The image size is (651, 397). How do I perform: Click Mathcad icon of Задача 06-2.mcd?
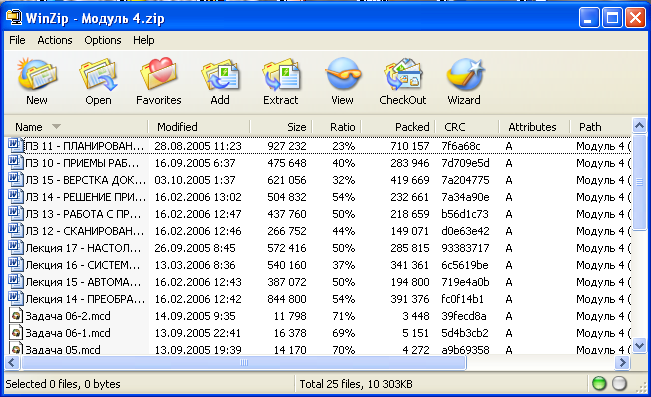[x=16, y=316]
